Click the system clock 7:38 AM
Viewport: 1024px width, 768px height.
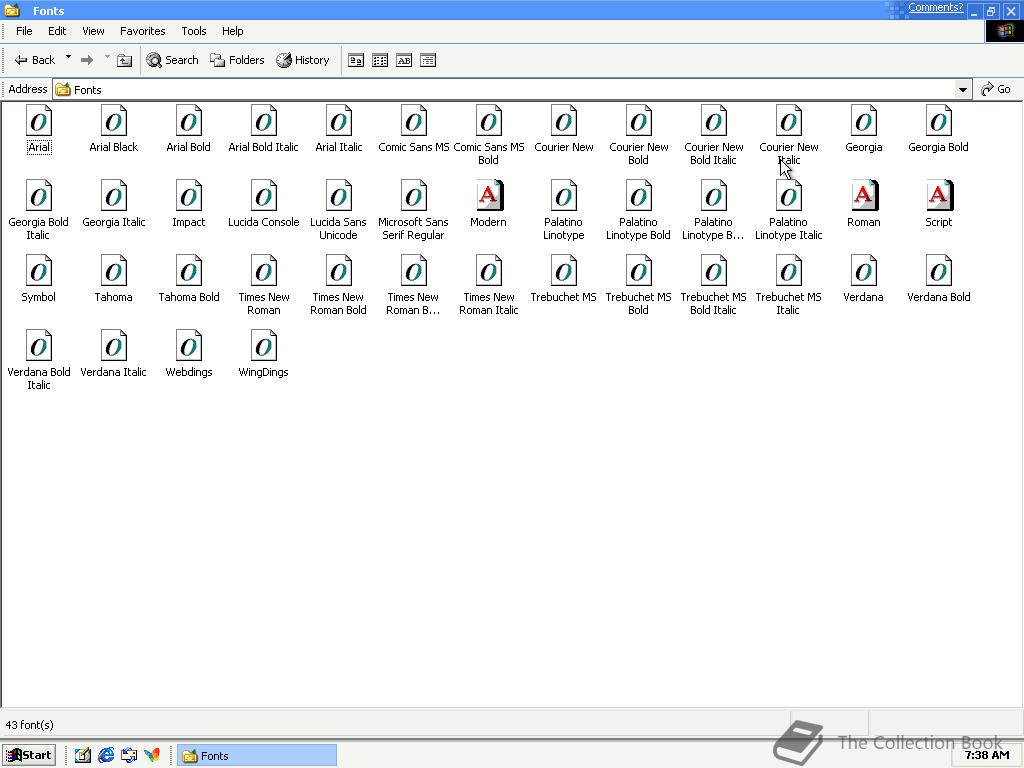987,756
